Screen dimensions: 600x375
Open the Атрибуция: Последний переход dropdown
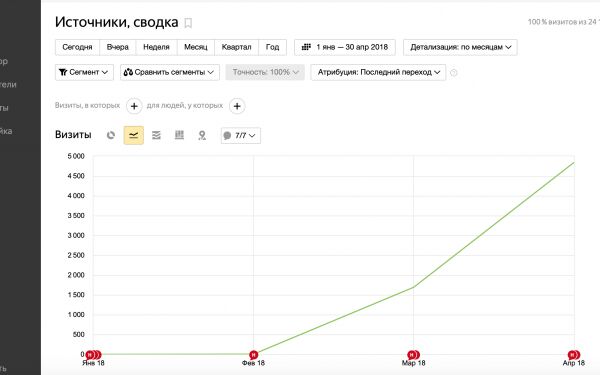pos(378,72)
